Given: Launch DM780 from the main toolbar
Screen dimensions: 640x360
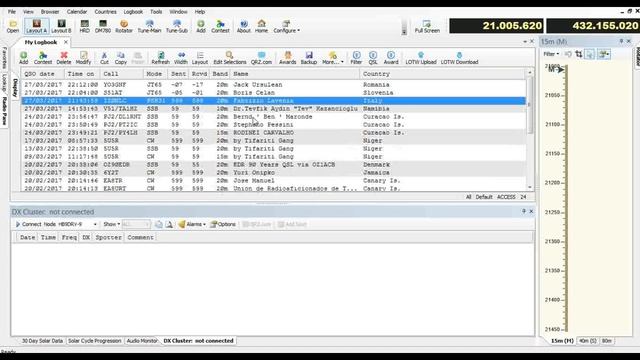Looking at the screenshot, I should (102, 27).
